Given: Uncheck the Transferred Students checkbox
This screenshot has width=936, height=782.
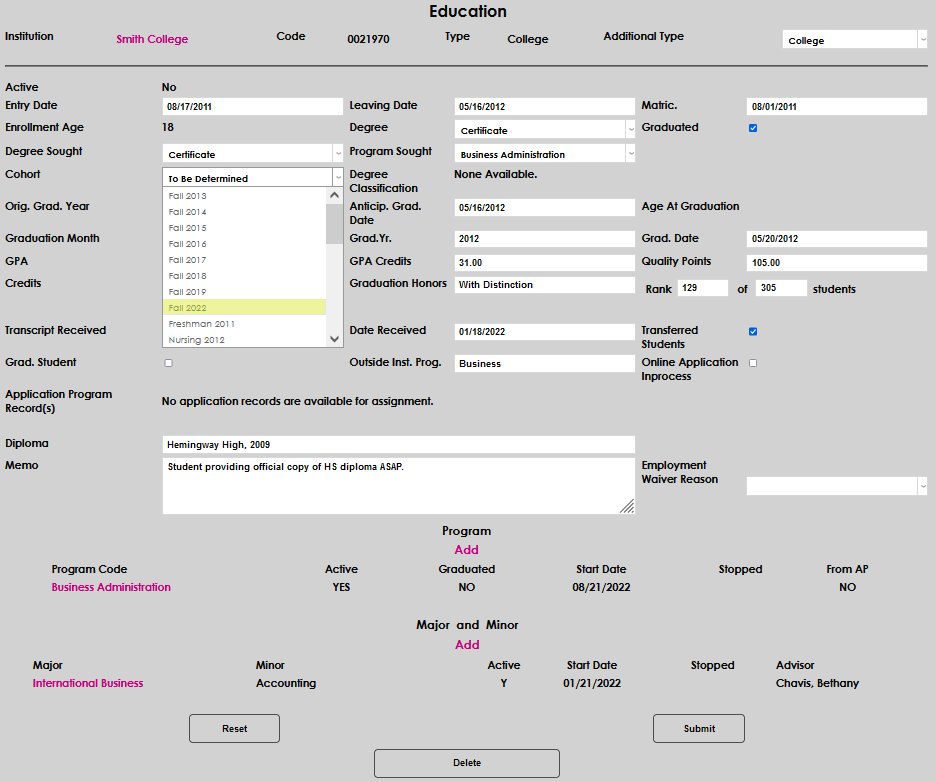Looking at the screenshot, I should click(753, 331).
